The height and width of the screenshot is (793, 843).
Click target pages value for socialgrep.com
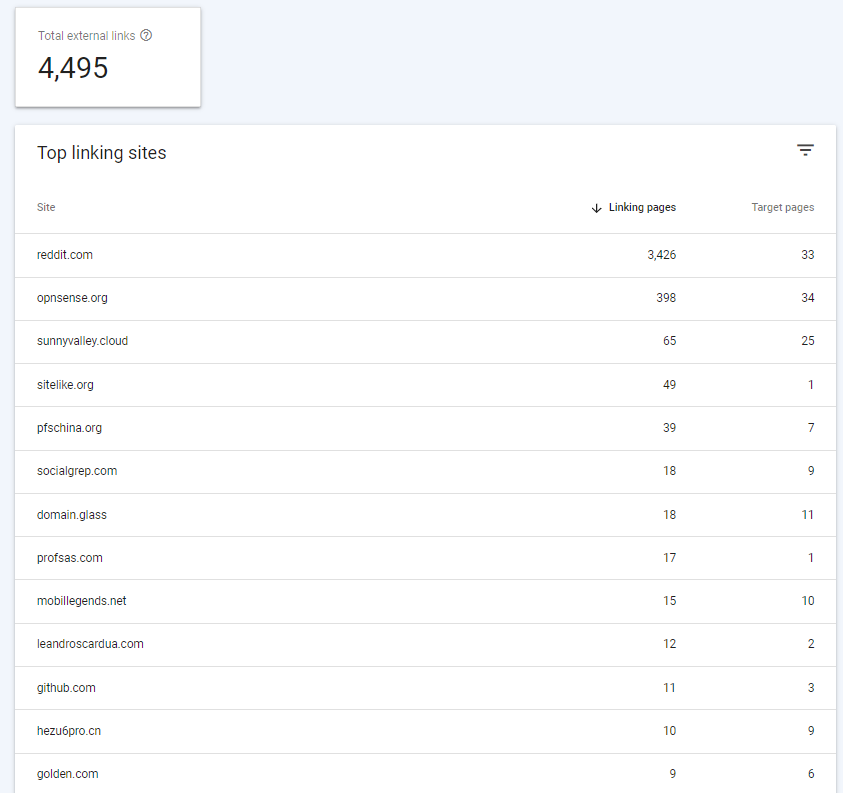(x=811, y=471)
